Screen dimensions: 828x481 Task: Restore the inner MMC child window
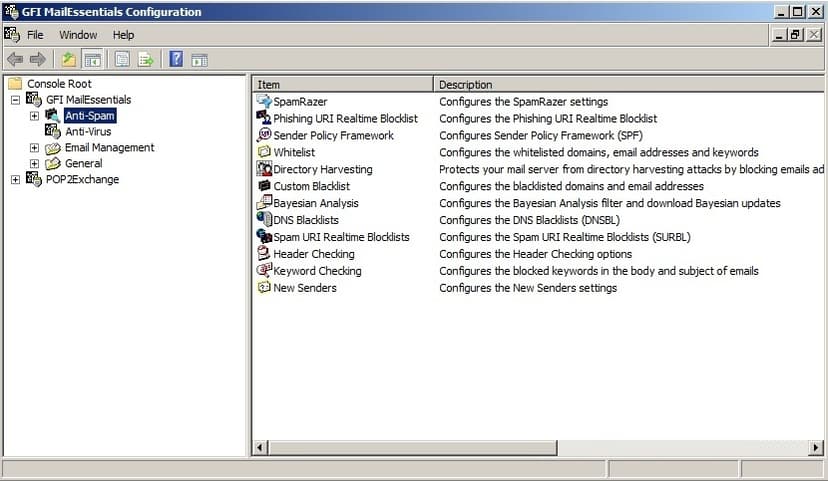(795, 35)
